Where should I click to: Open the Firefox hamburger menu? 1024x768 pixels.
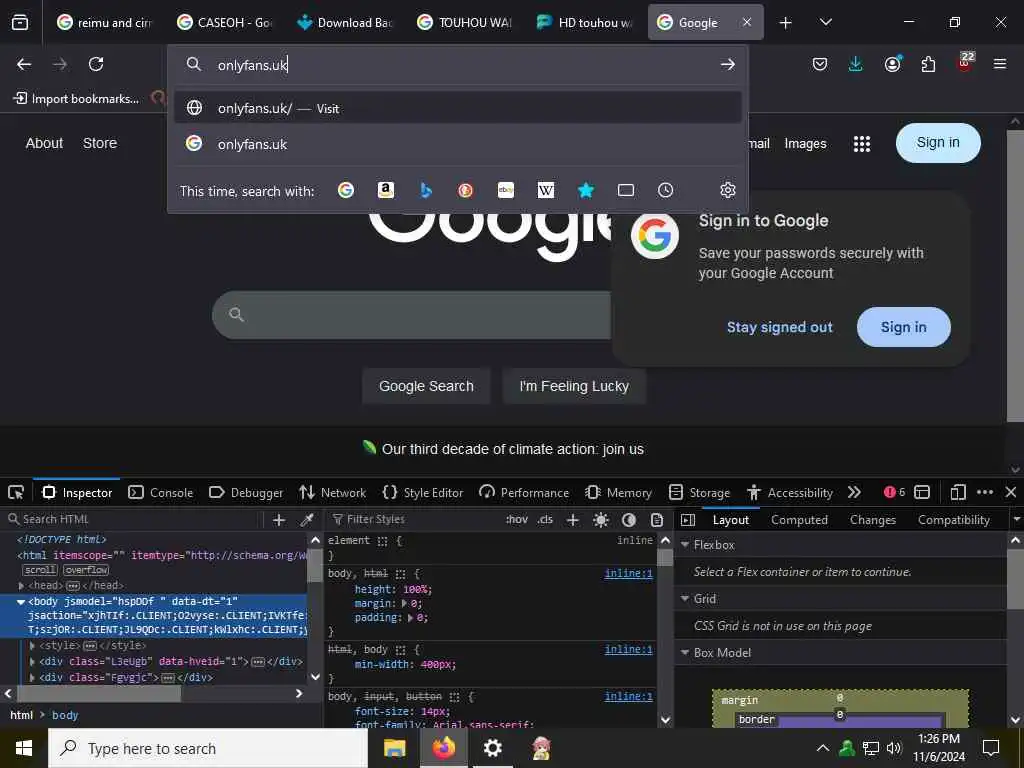tap(1000, 64)
